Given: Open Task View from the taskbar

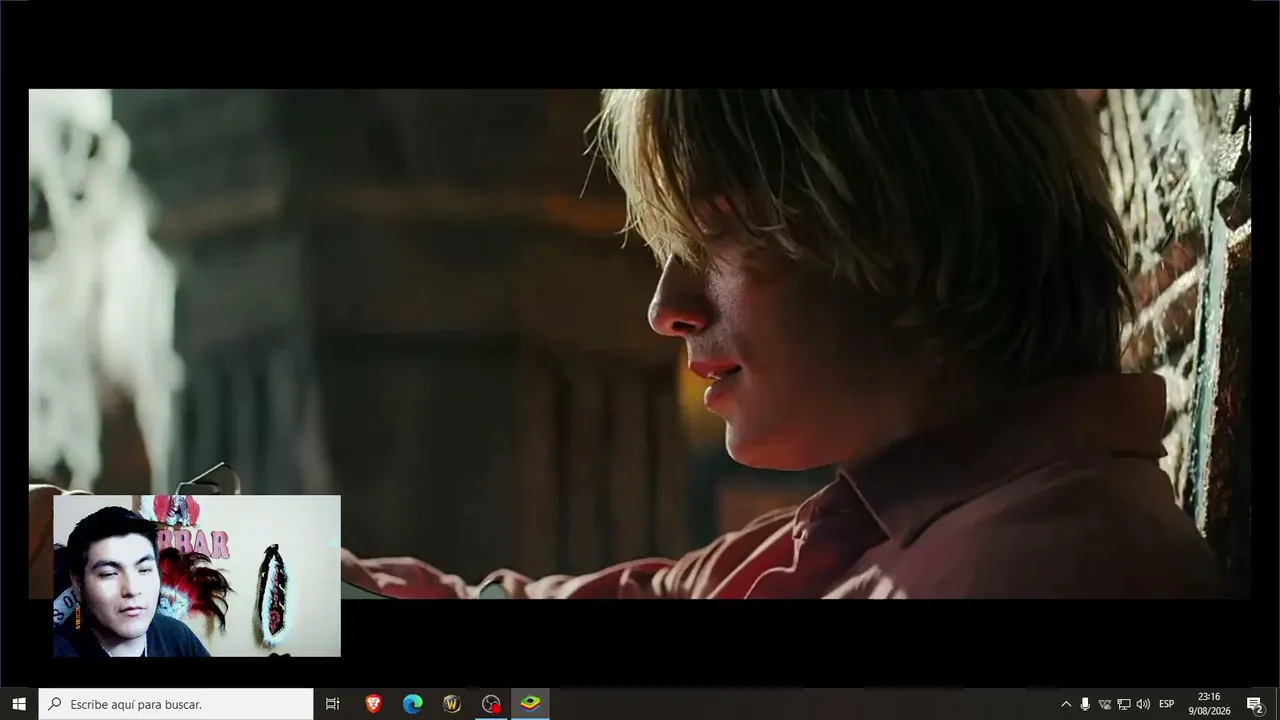Looking at the screenshot, I should pos(333,704).
